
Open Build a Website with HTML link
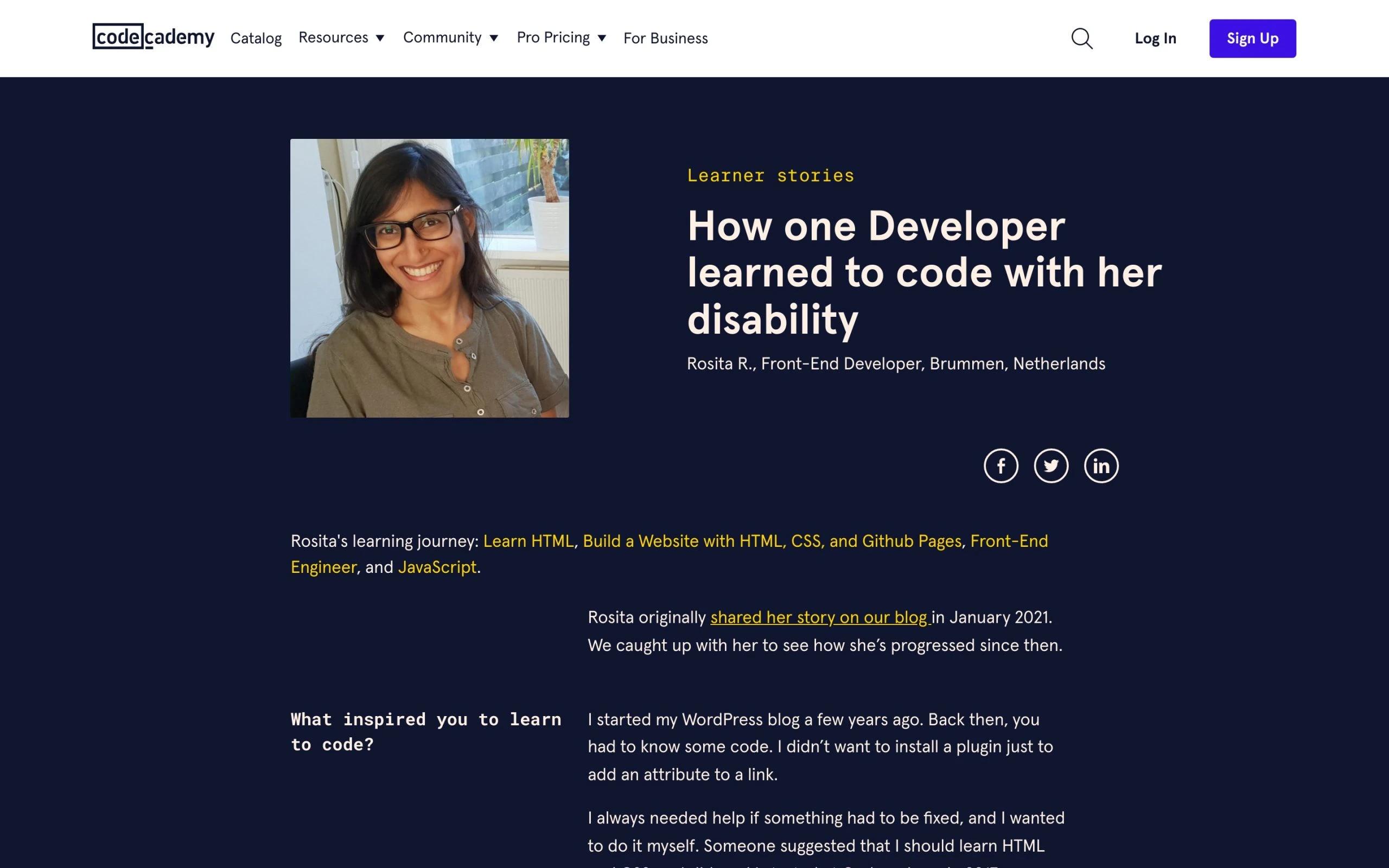772,541
